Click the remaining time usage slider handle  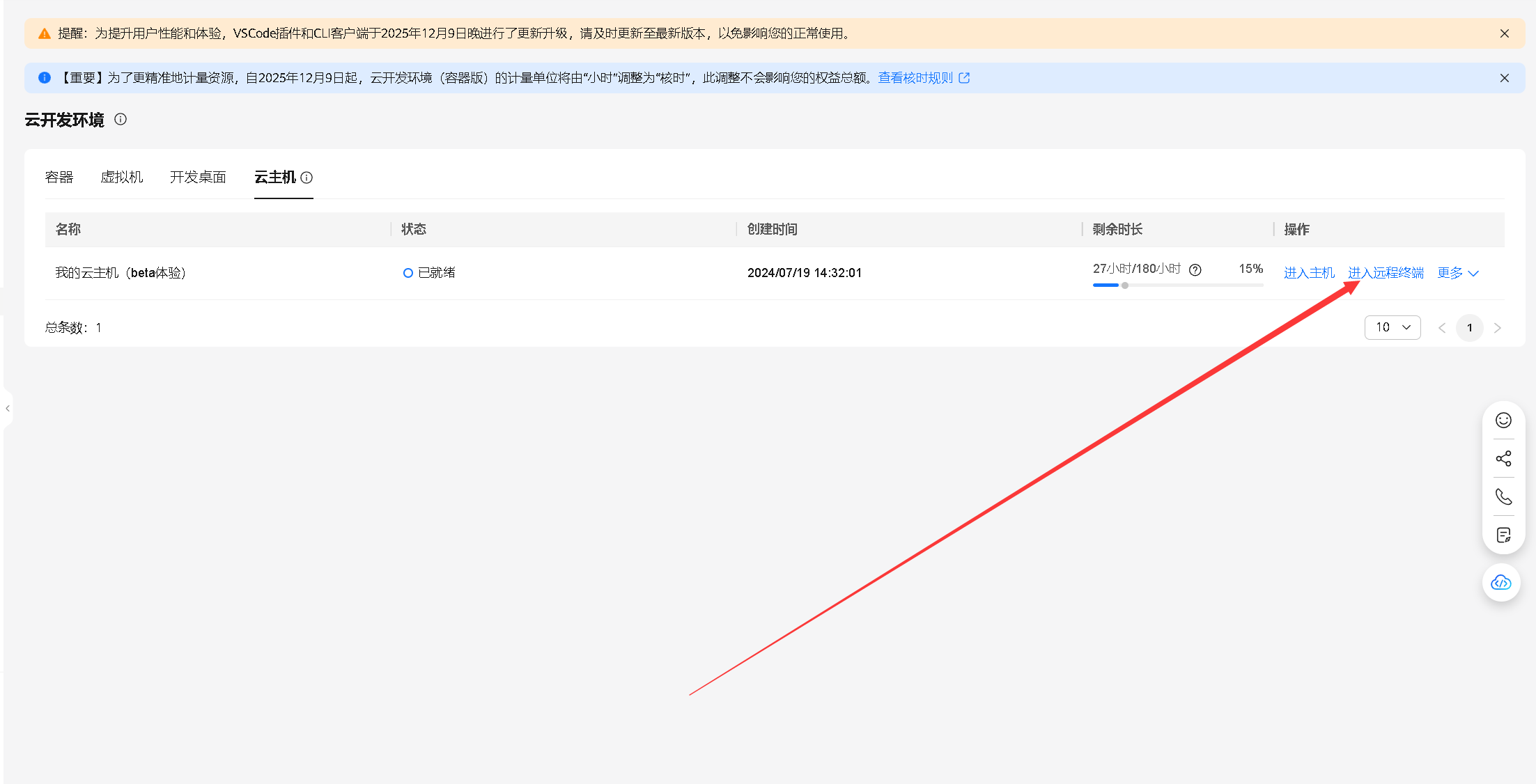click(x=1124, y=285)
